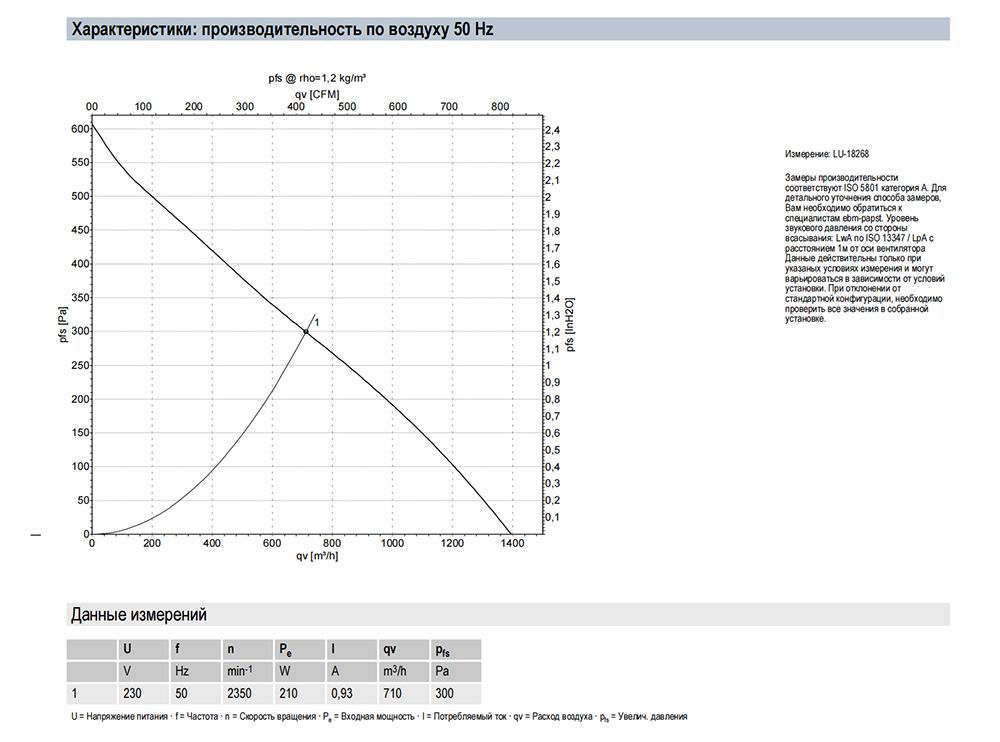This screenshot has width=1000, height=742.
Task: Click the abbreviations footnote below the table
Action: (379, 717)
